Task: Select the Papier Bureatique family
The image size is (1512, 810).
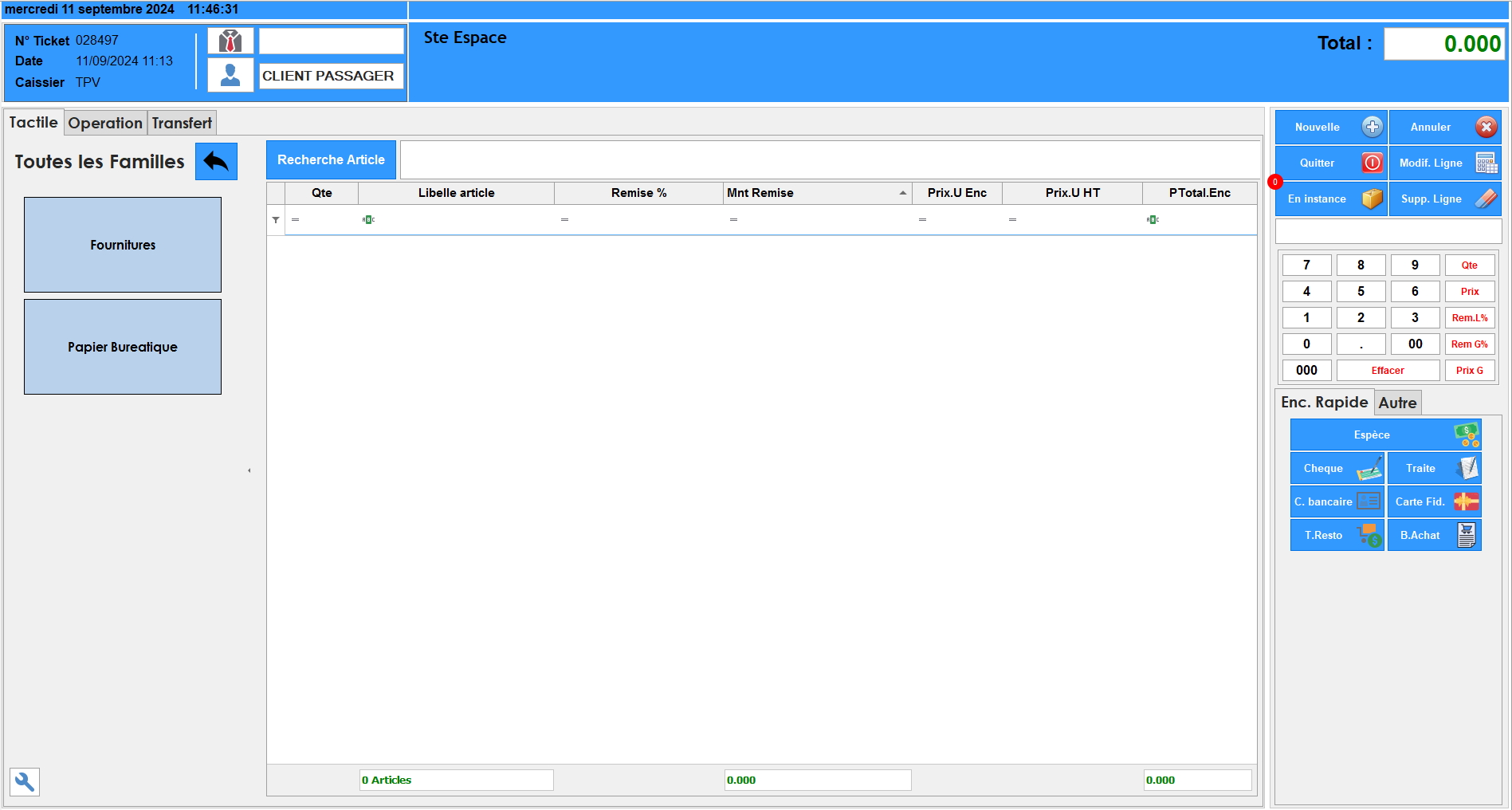Action: tap(123, 347)
